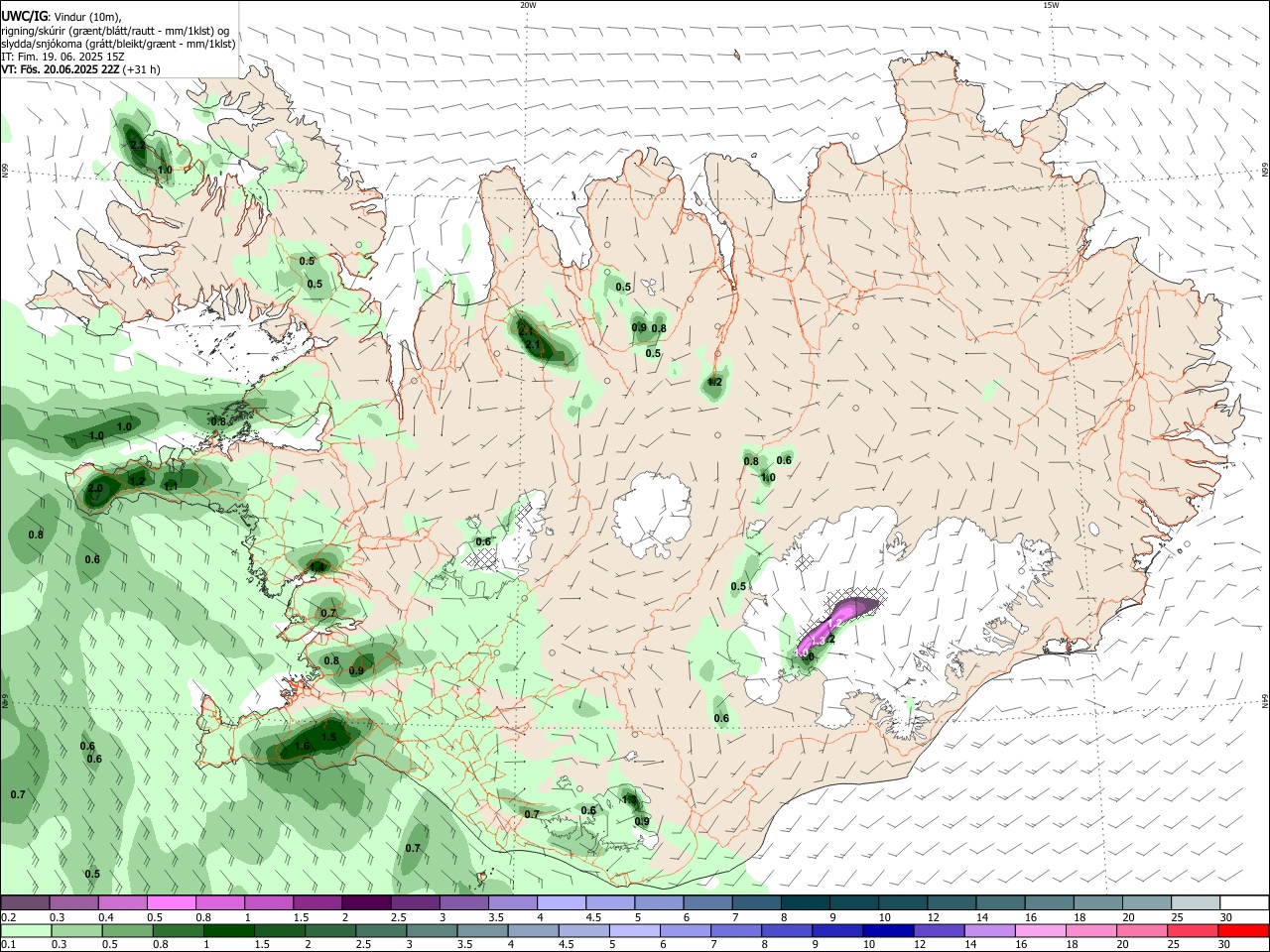Click the round white central glacier area

(652, 515)
